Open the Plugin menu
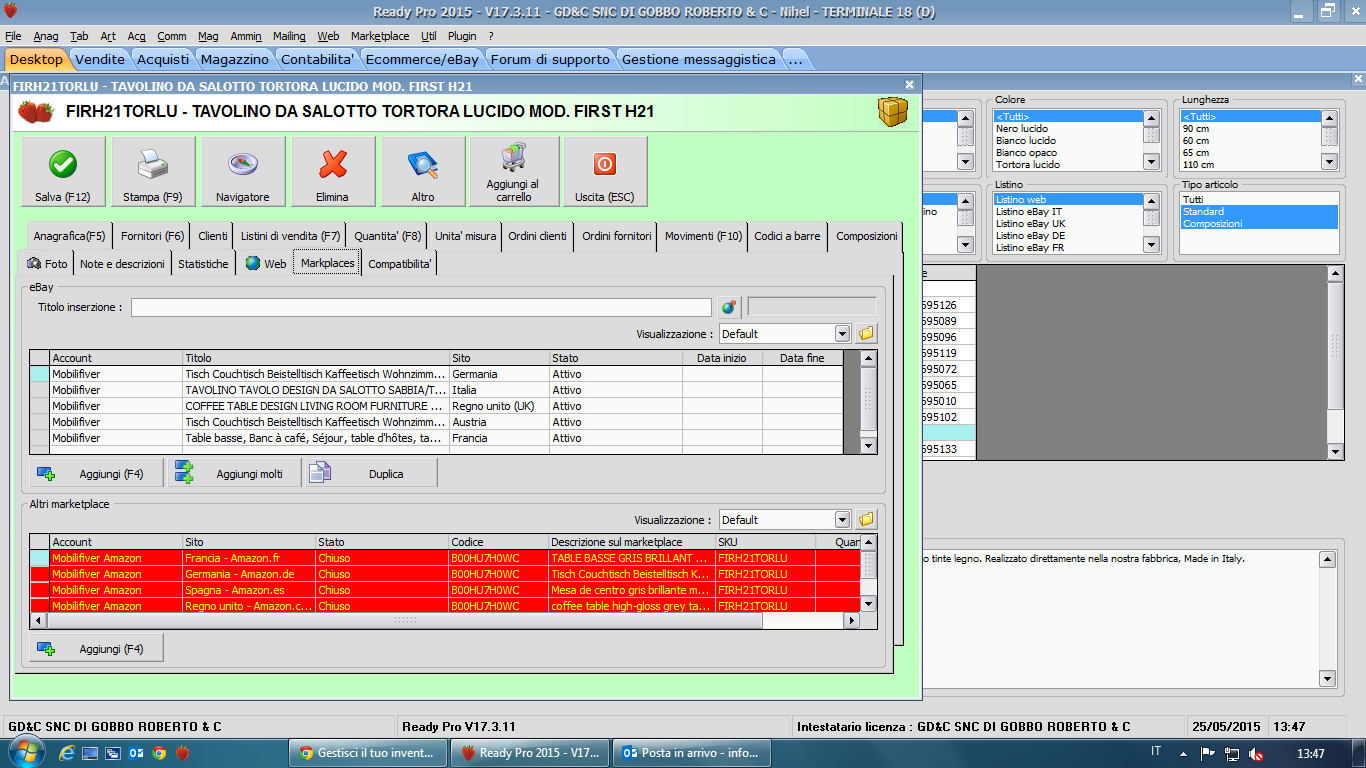 [462, 36]
